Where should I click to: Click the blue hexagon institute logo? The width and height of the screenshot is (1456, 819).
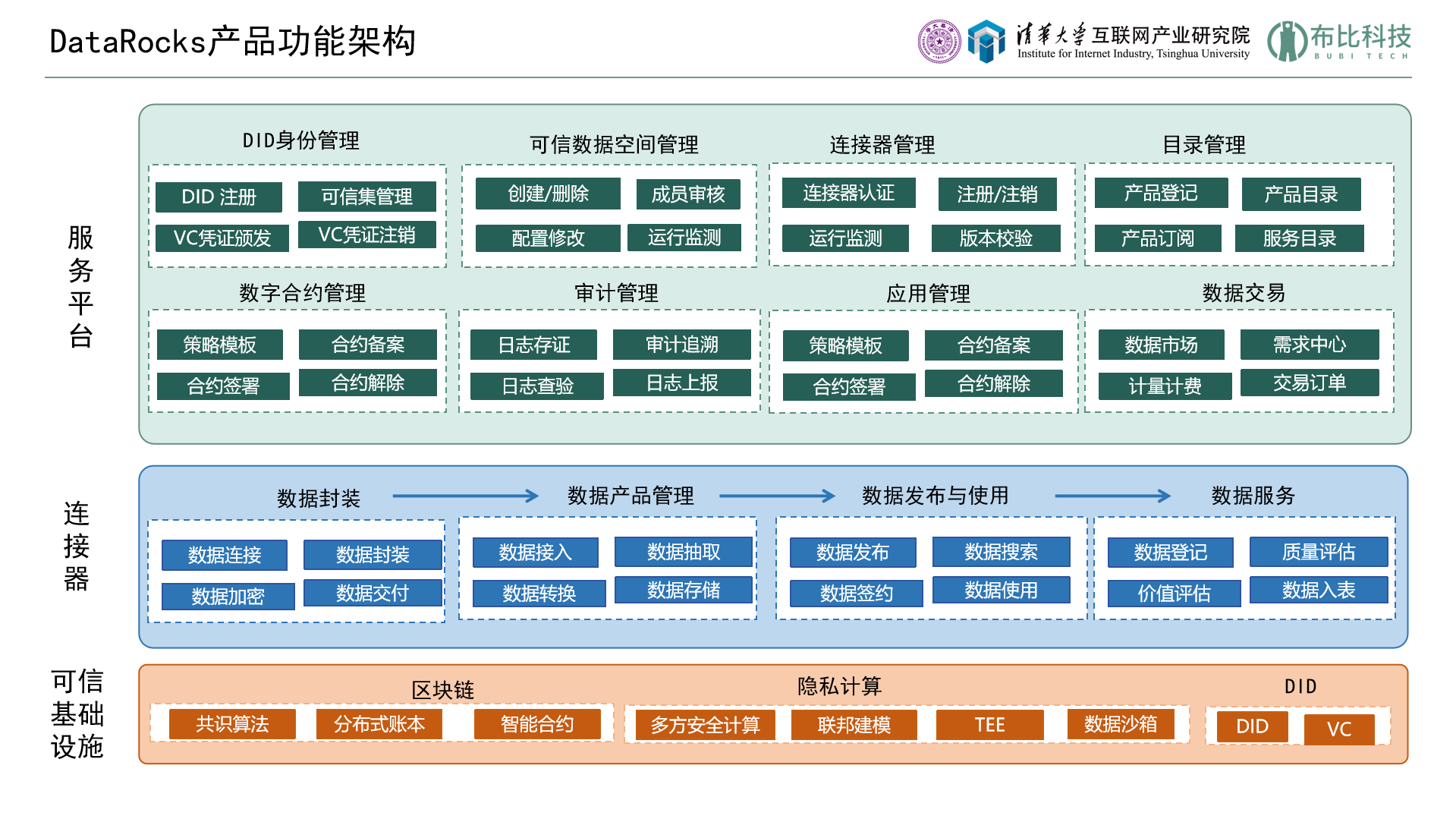[x=986, y=41]
